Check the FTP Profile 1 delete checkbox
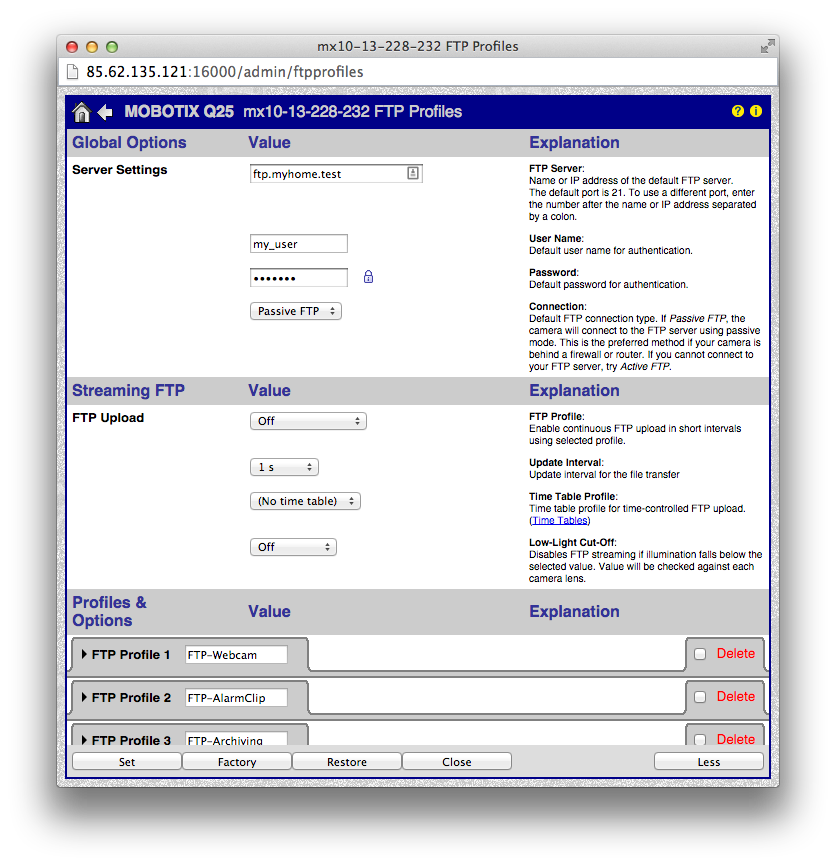The height and width of the screenshot is (866, 836). coord(700,654)
